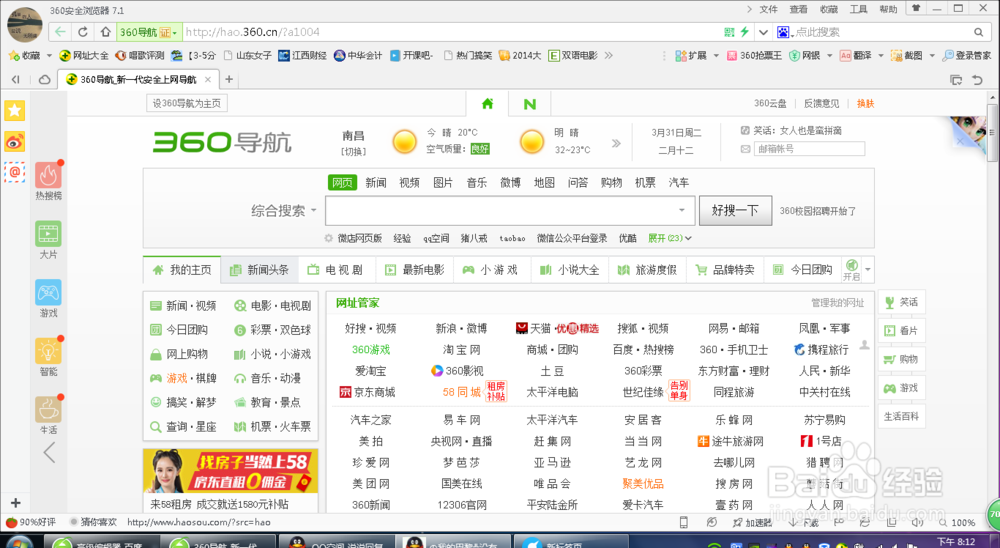Open dropdown arrow after 今日团购 tab
The width and height of the screenshot is (1000, 548).
click(x=867, y=270)
